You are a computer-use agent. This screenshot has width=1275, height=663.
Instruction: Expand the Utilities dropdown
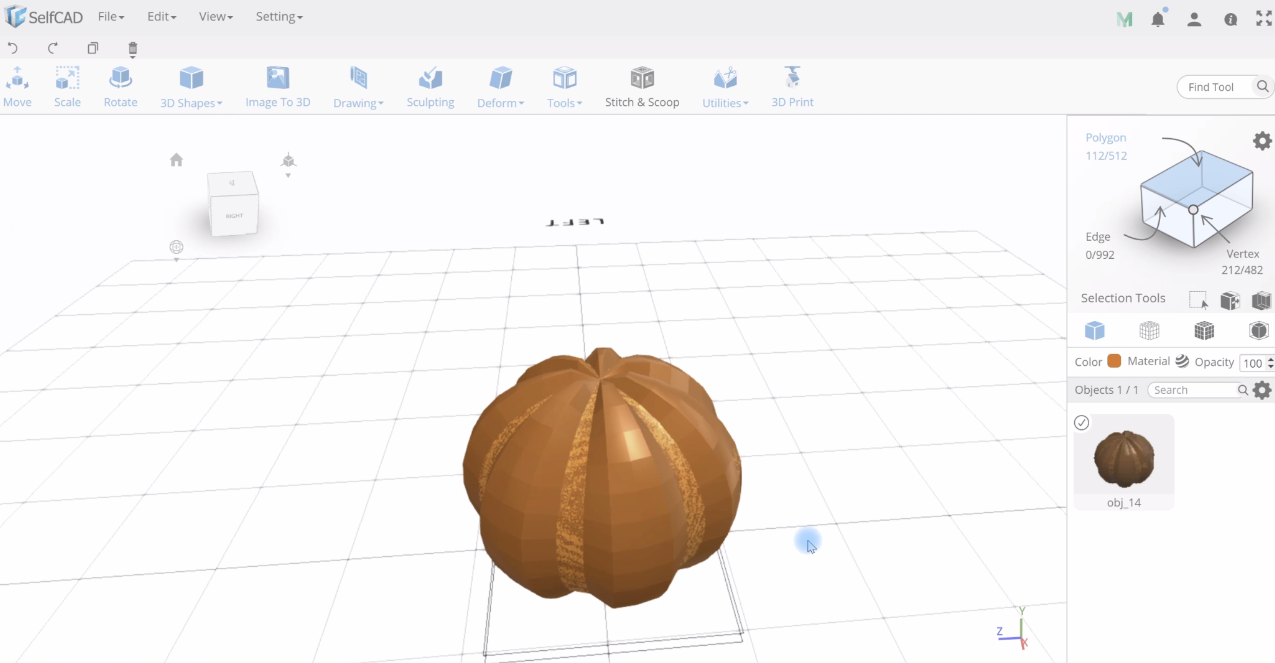725,87
